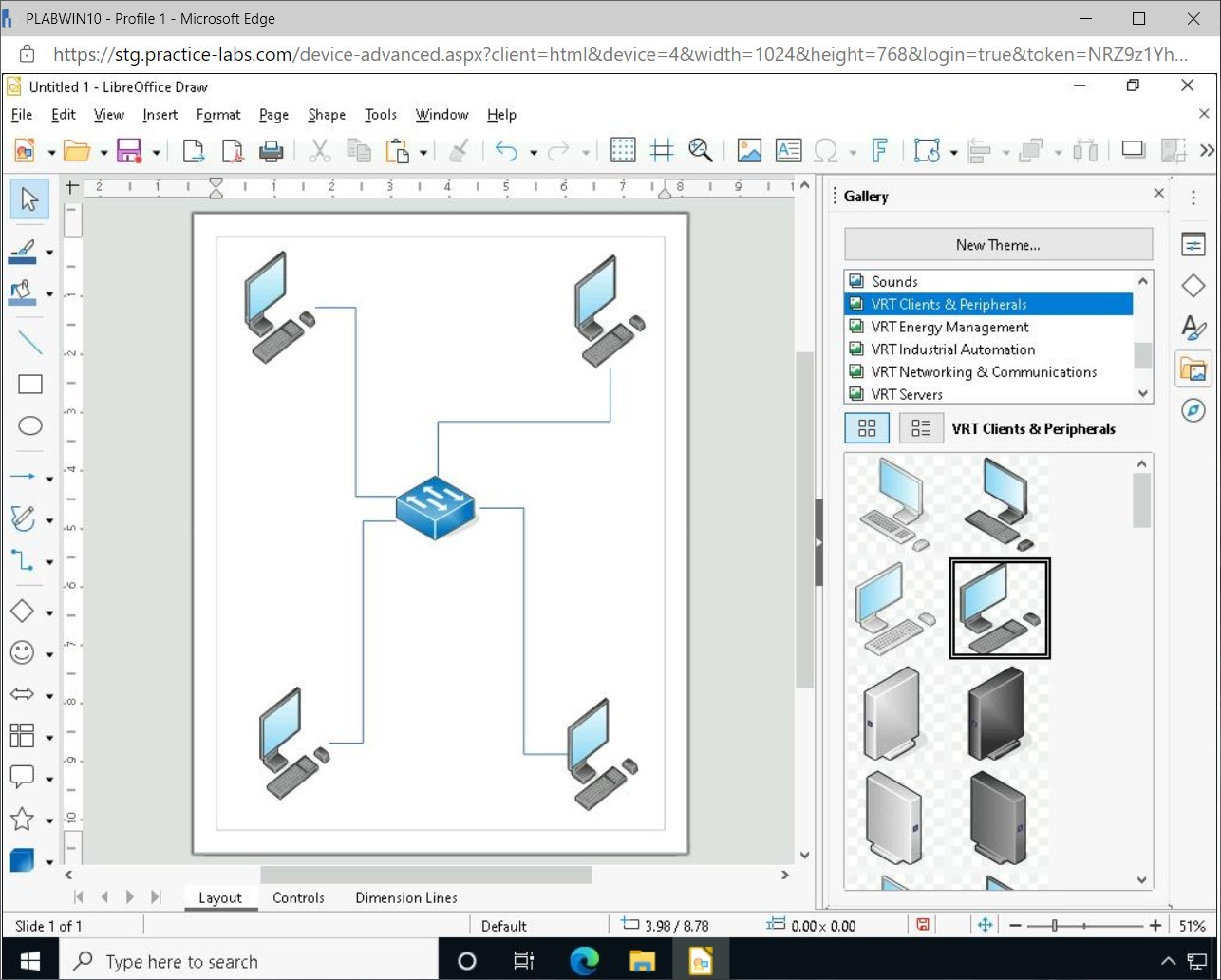Switch gallery to Detailed View
The height and width of the screenshot is (980, 1221).
[920, 428]
